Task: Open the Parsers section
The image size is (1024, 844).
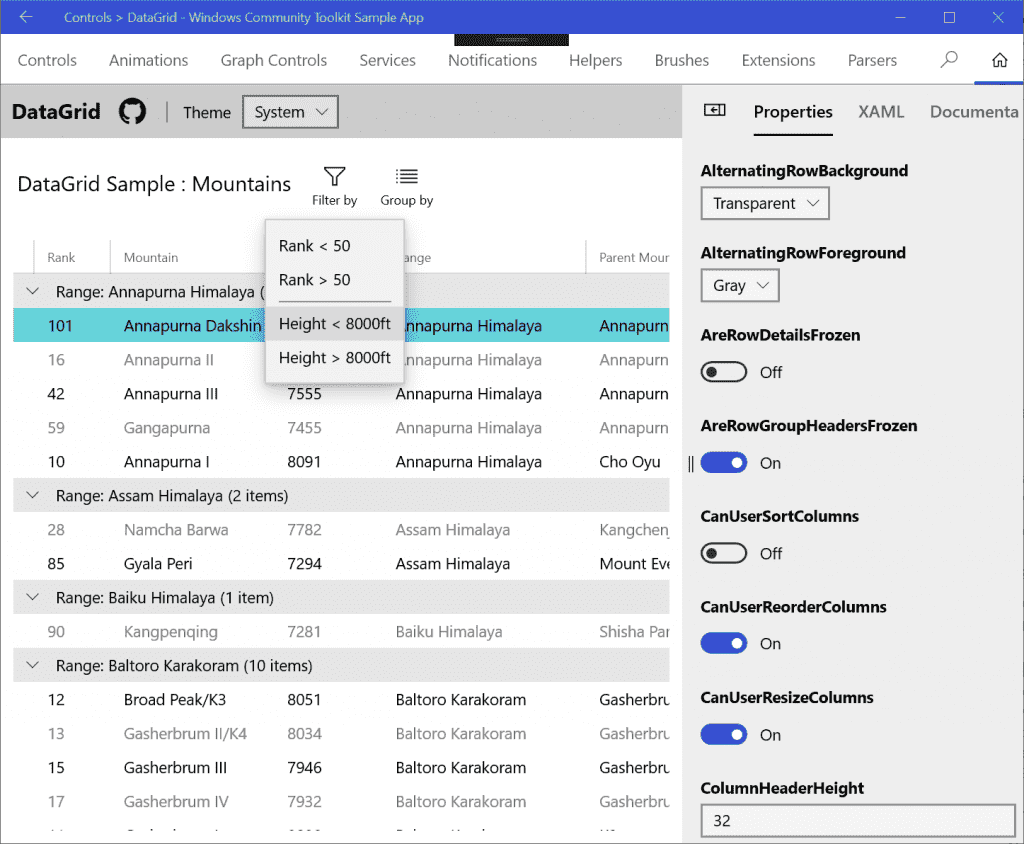Action: [x=872, y=60]
